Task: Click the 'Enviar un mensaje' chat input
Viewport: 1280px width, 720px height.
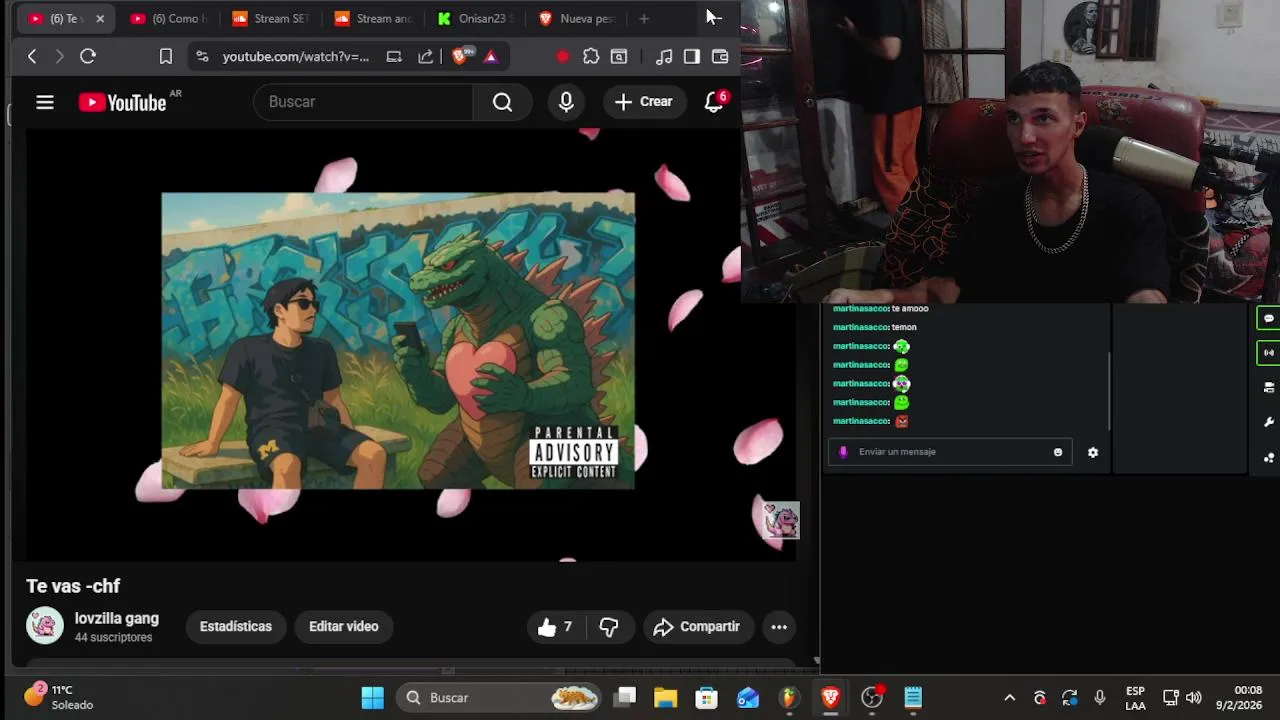Action: pyautogui.click(x=950, y=452)
